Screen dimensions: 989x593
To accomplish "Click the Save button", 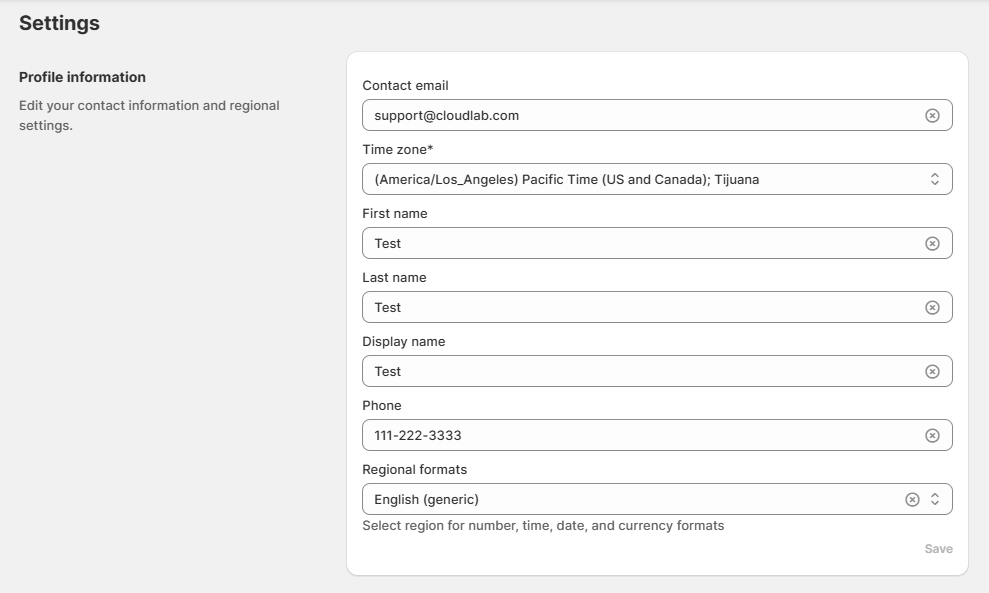I will click(x=938, y=549).
